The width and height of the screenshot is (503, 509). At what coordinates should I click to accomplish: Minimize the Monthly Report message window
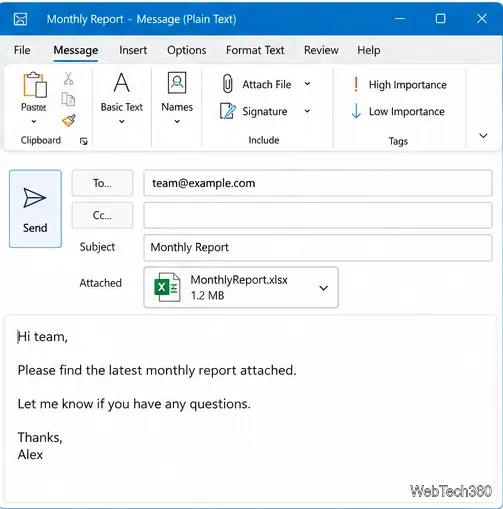(400, 19)
